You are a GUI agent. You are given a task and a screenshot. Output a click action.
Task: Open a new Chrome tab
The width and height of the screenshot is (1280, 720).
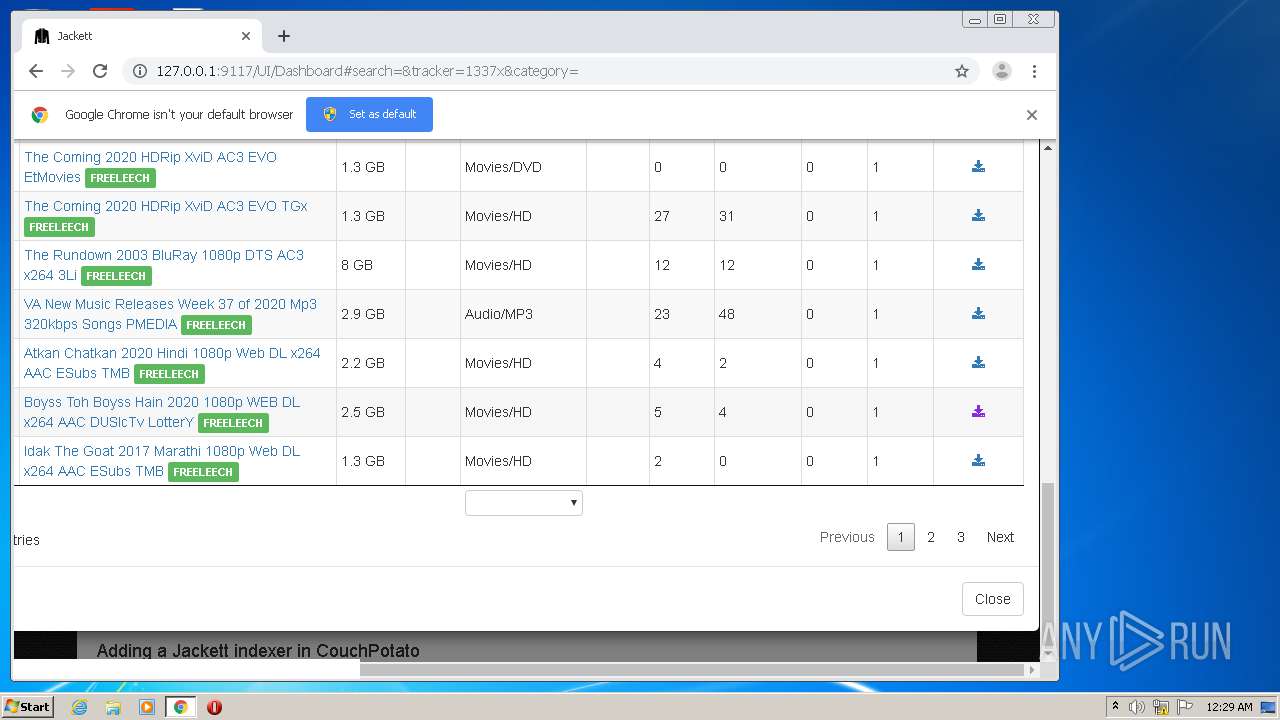point(284,36)
